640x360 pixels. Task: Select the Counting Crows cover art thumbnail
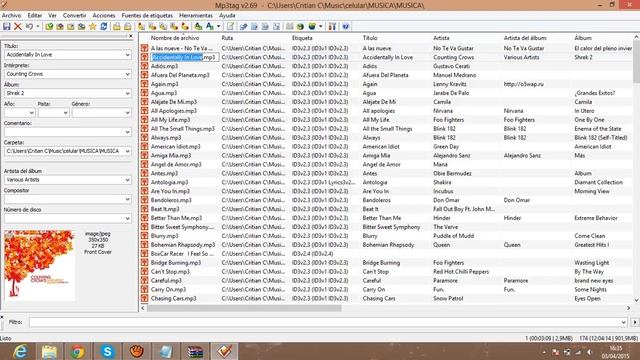coord(40,266)
